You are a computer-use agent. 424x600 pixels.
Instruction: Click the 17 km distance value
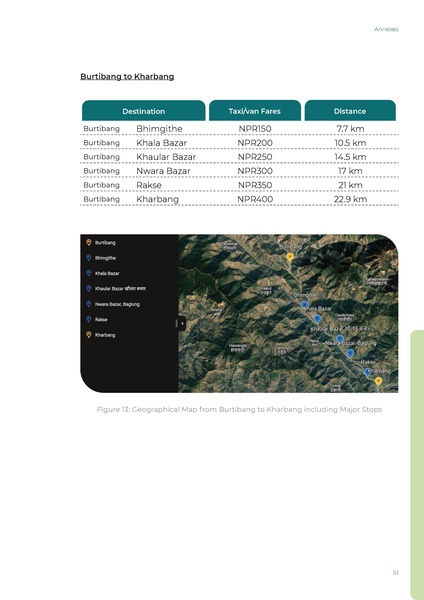[x=350, y=171]
